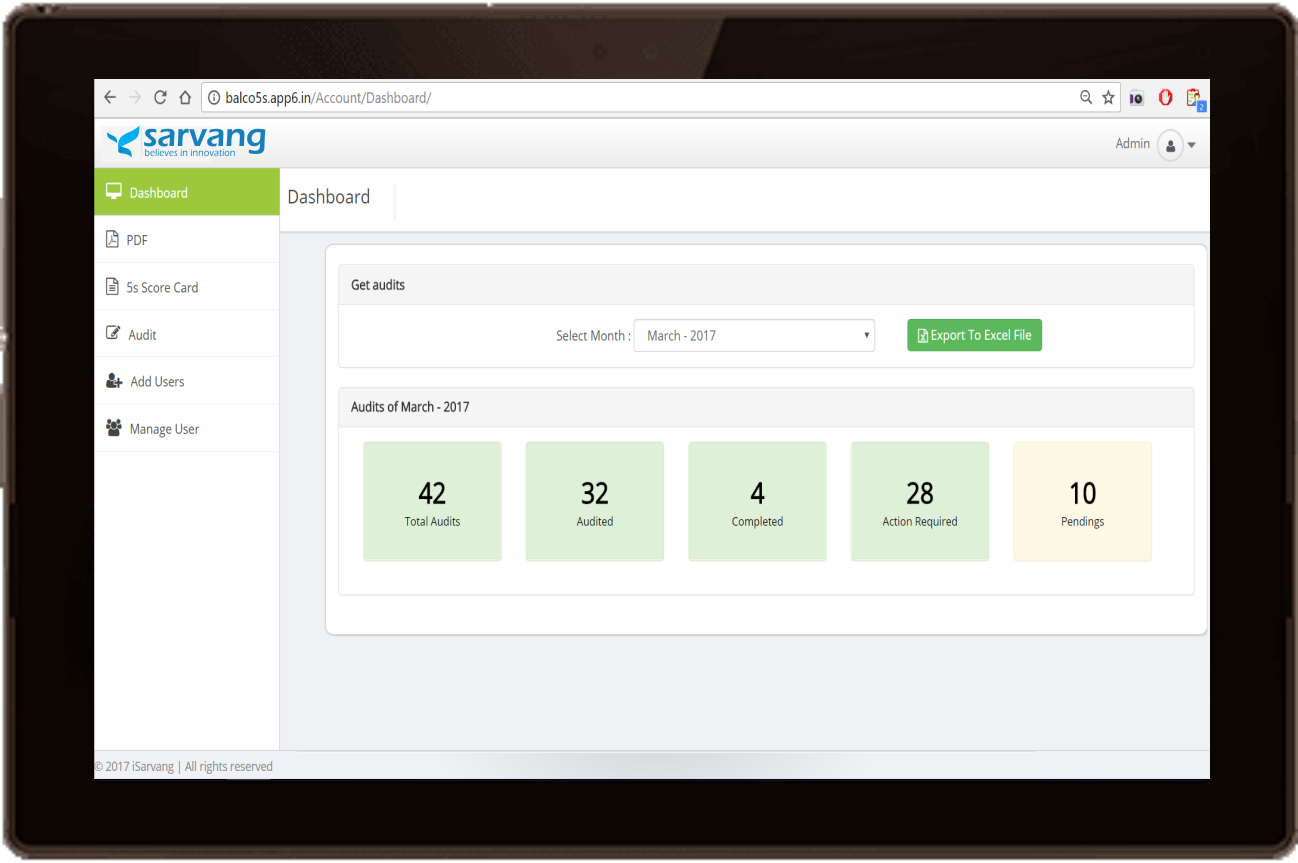Open the Select Month dropdown

(x=754, y=335)
